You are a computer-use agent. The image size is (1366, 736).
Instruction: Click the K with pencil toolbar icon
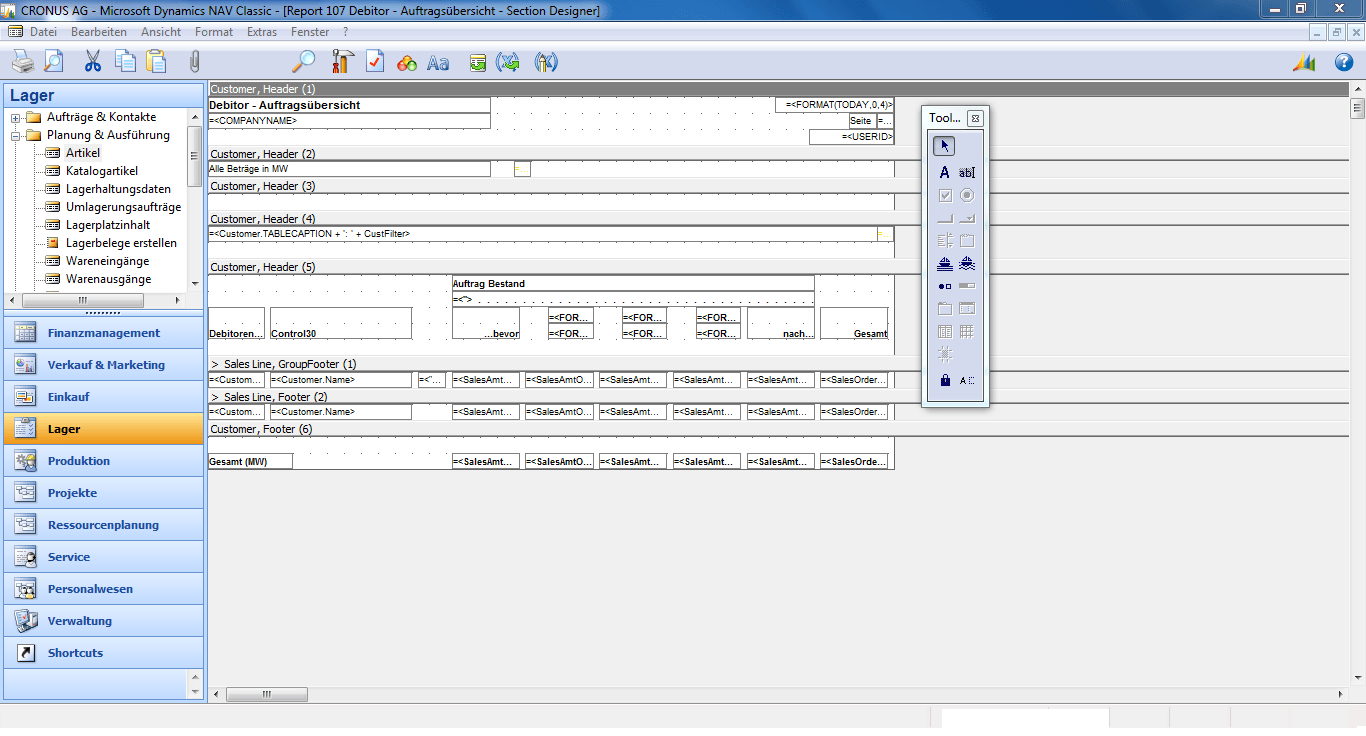[x=546, y=63]
